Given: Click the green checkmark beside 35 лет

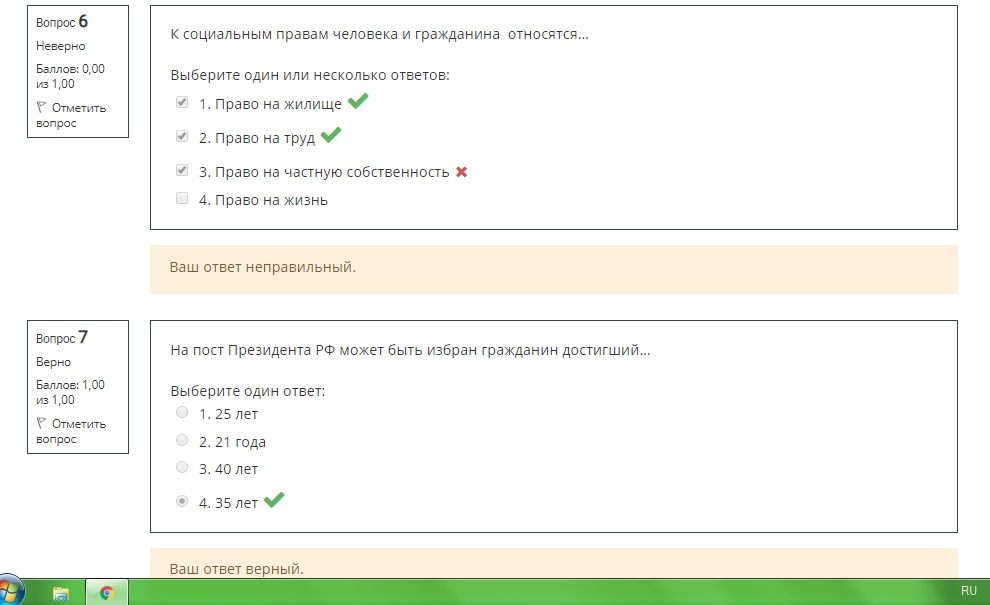Looking at the screenshot, I should coord(274,500).
